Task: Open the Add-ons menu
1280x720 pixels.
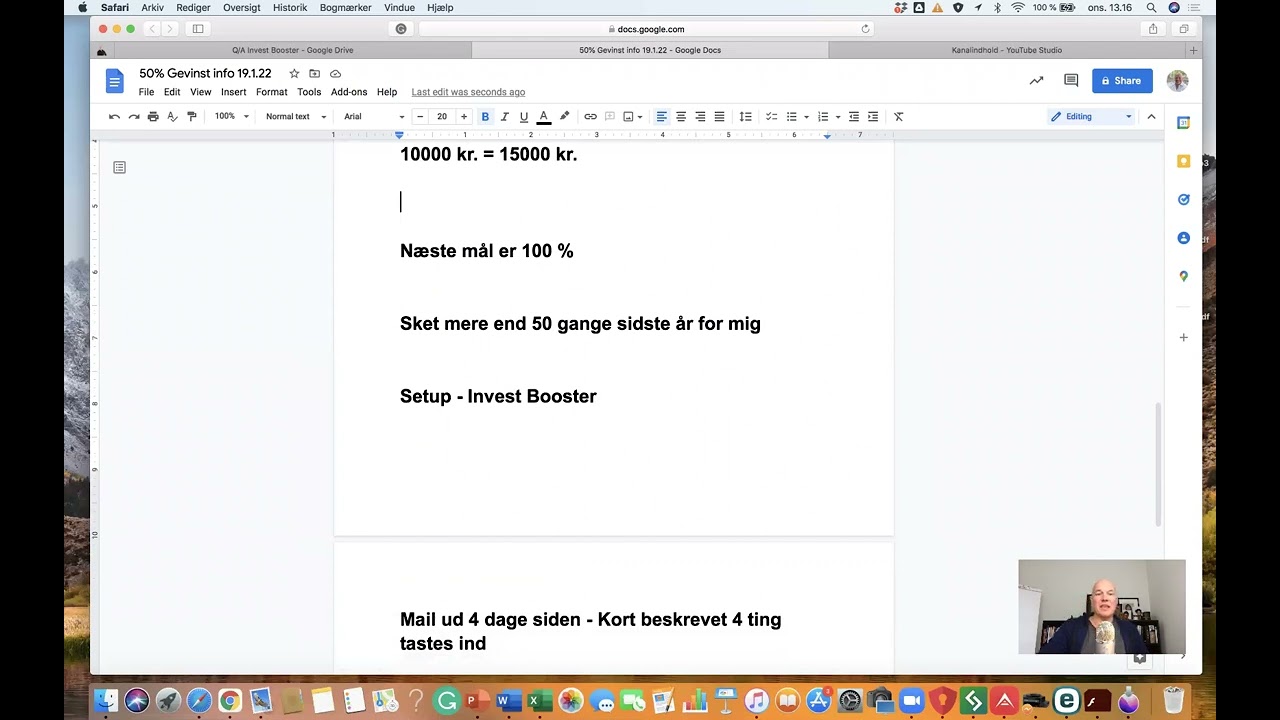Action: [x=349, y=92]
